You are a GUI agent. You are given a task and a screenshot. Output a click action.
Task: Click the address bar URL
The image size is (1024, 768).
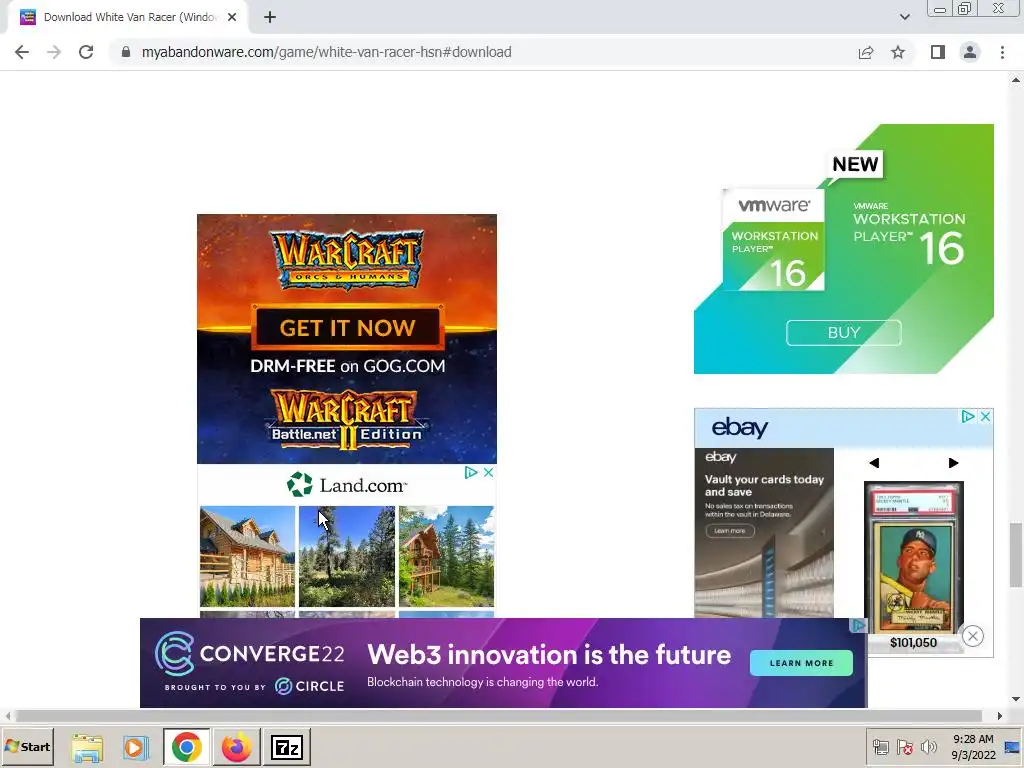point(327,52)
